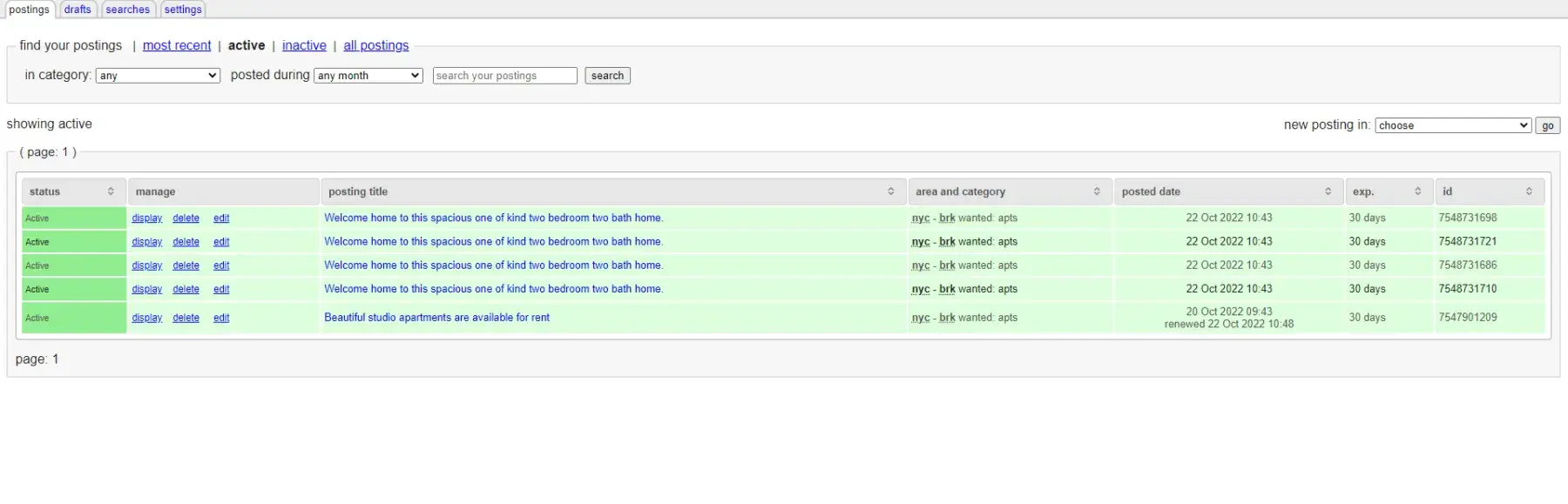Open the 'in category' dropdown

click(158, 76)
